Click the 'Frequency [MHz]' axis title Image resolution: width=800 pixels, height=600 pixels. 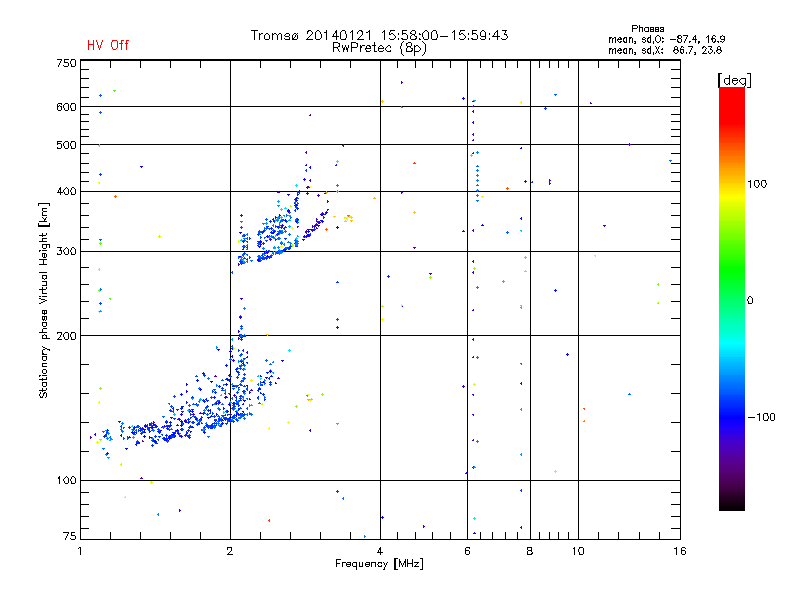379,564
